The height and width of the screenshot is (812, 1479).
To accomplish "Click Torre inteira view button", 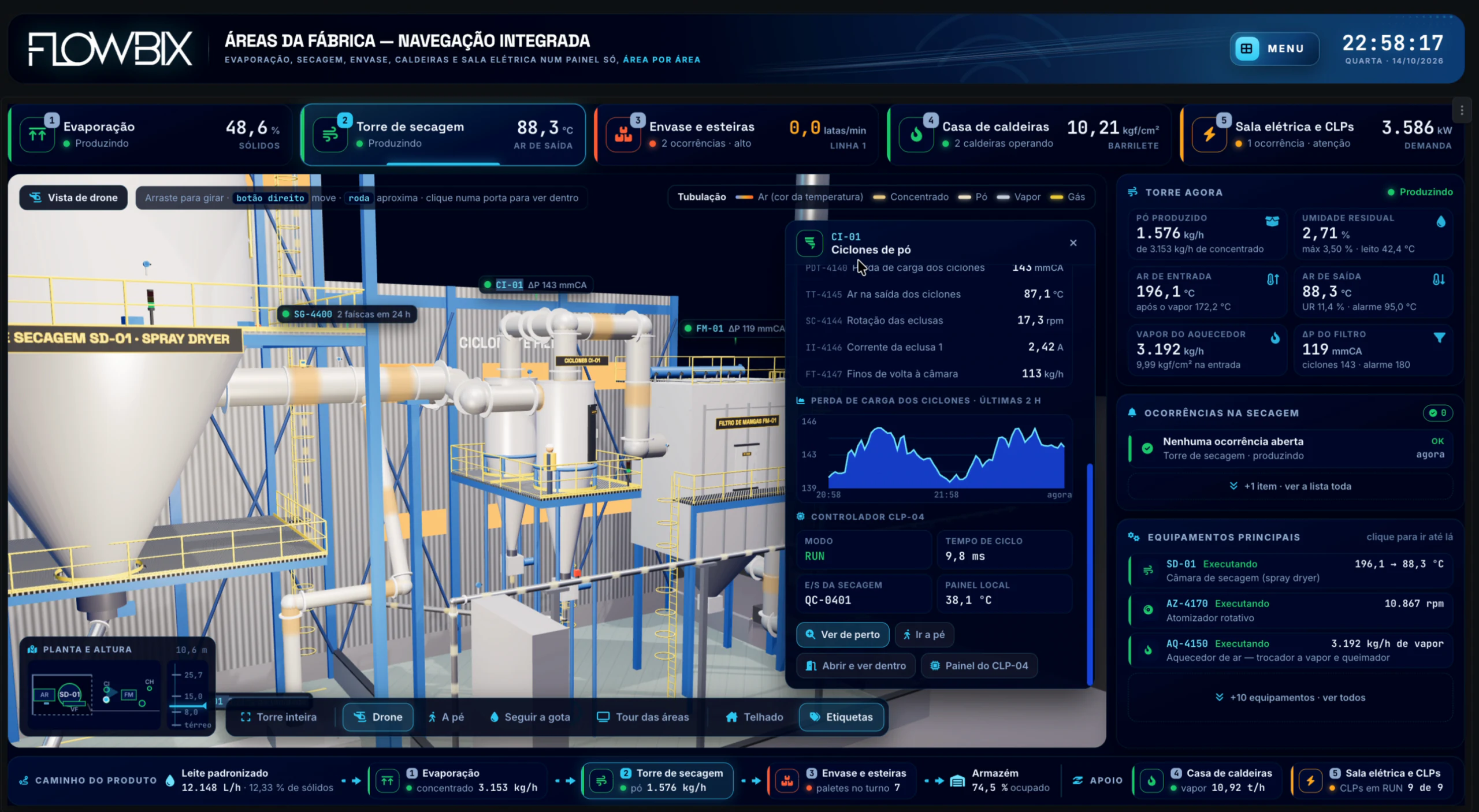I will [x=278, y=717].
